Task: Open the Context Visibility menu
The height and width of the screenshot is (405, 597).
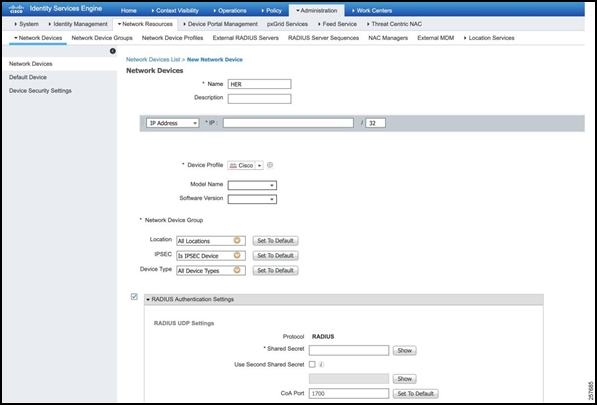Action: pos(175,11)
